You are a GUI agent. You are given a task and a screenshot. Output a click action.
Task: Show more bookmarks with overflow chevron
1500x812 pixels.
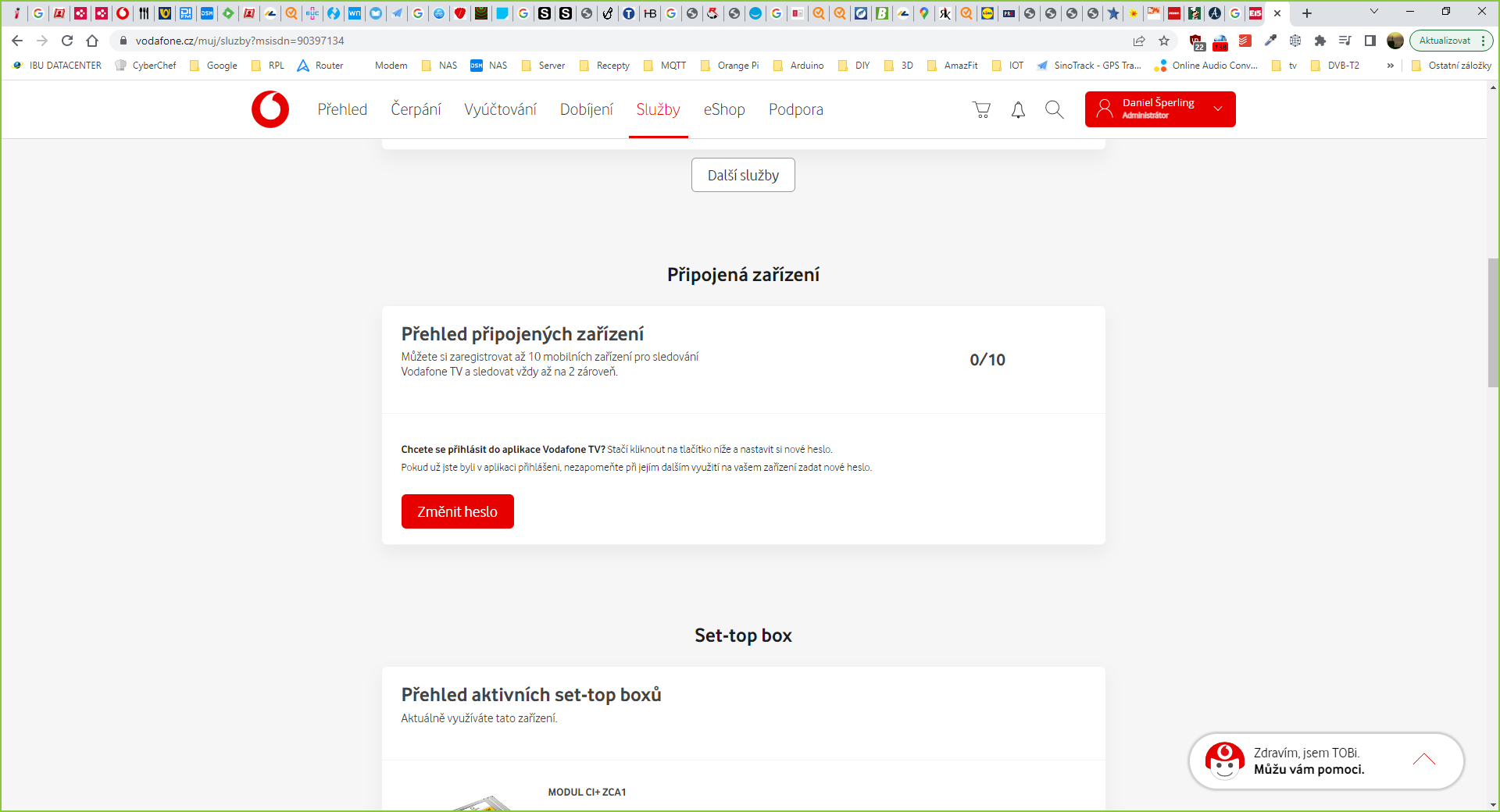coord(1391,66)
